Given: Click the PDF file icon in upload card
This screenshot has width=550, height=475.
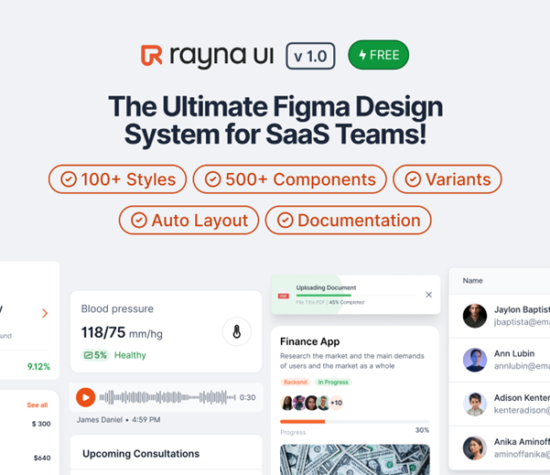Looking at the screenshot, I should 283,296.
